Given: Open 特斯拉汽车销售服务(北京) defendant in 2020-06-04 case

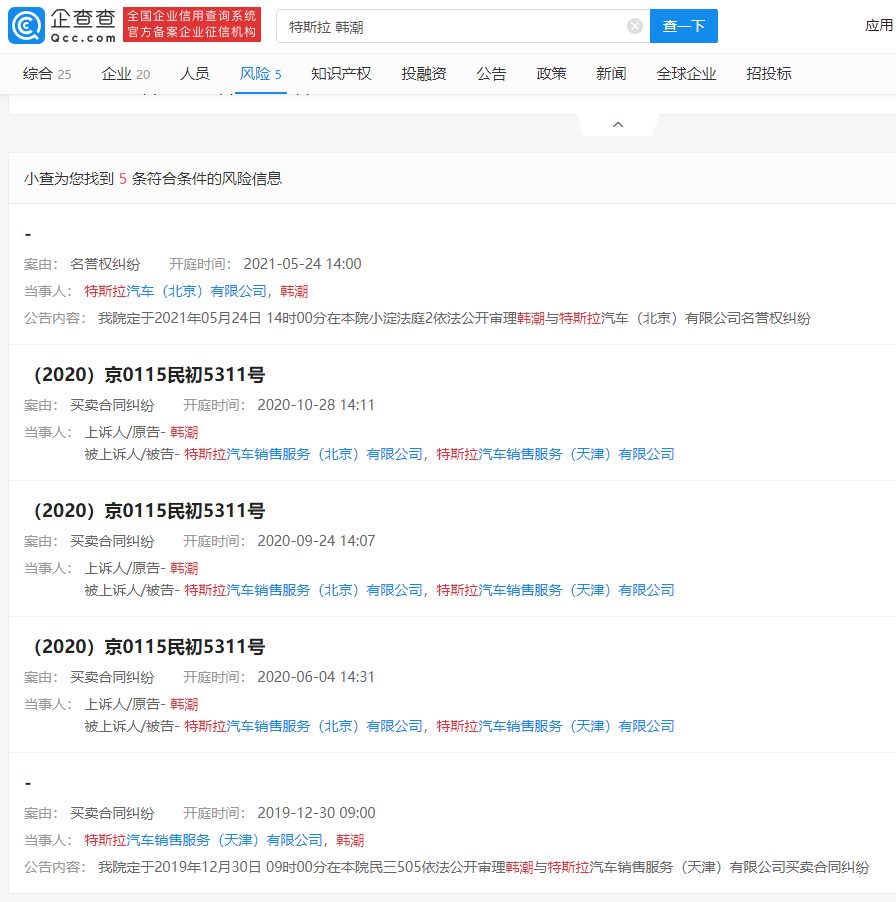Looking at the screenshot, I should pos(304,726).
